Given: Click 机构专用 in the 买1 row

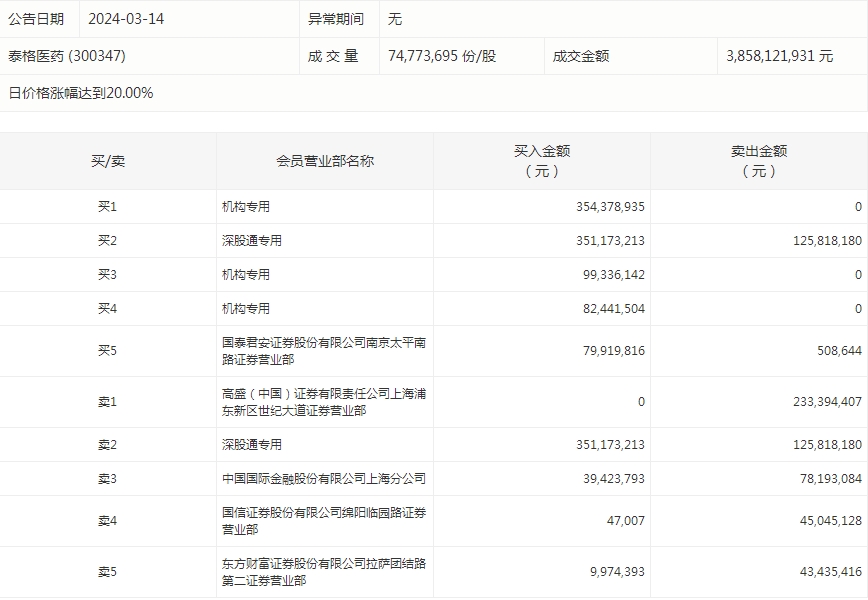Looking at the screenshot, I should tap(246, 206).
